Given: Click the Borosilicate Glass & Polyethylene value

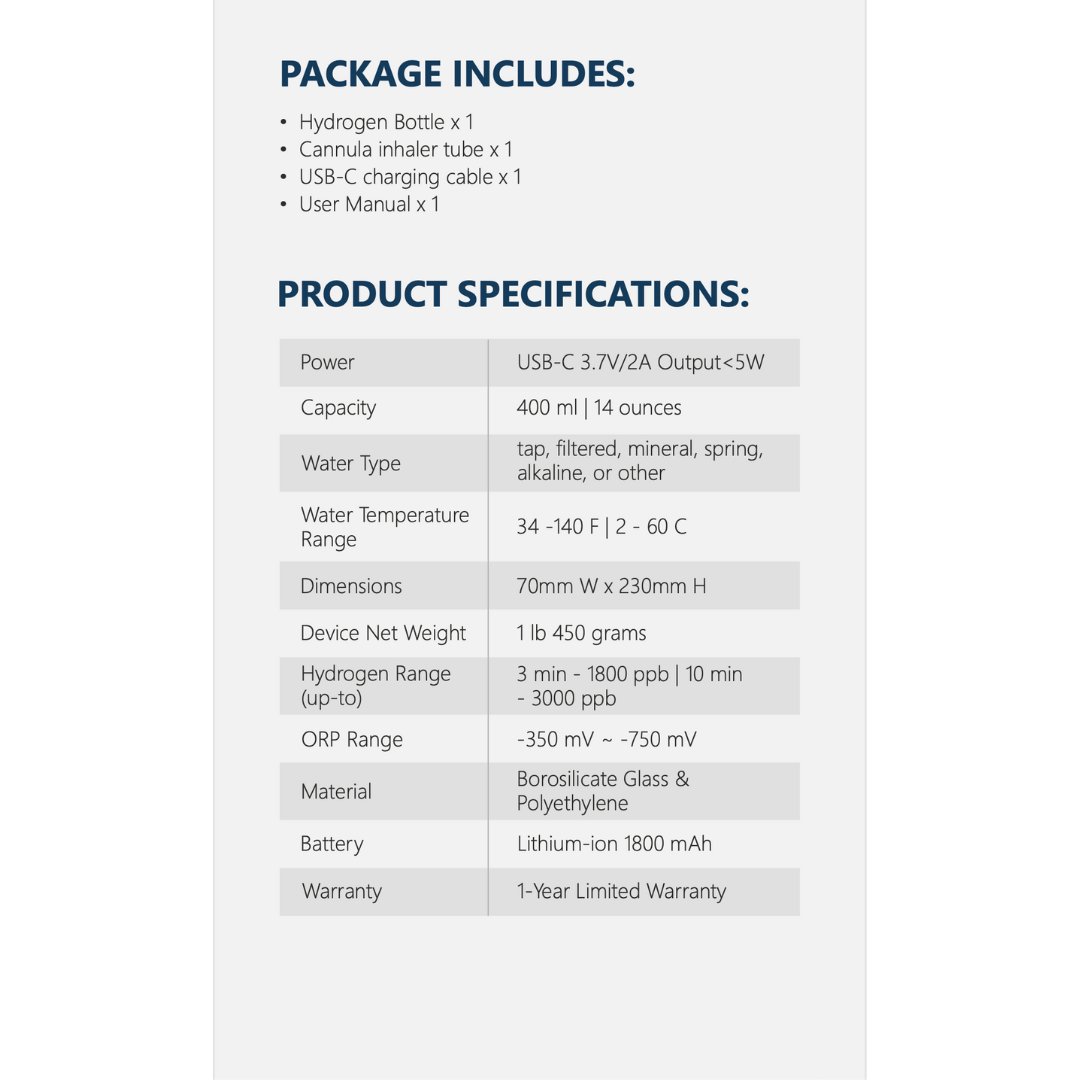Looking at the screenshot, I should pyautogui.click(x=602, y=791).
